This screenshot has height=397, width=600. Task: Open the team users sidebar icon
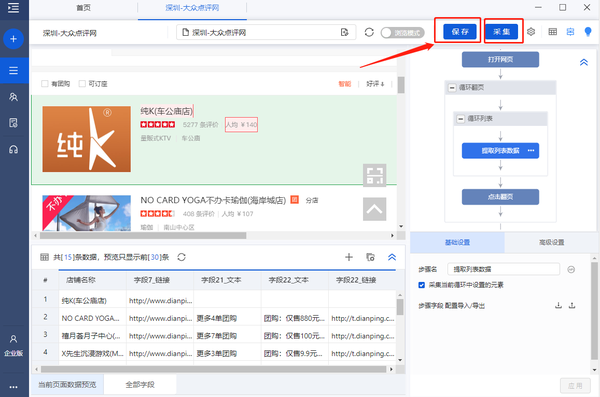point(13,97)
